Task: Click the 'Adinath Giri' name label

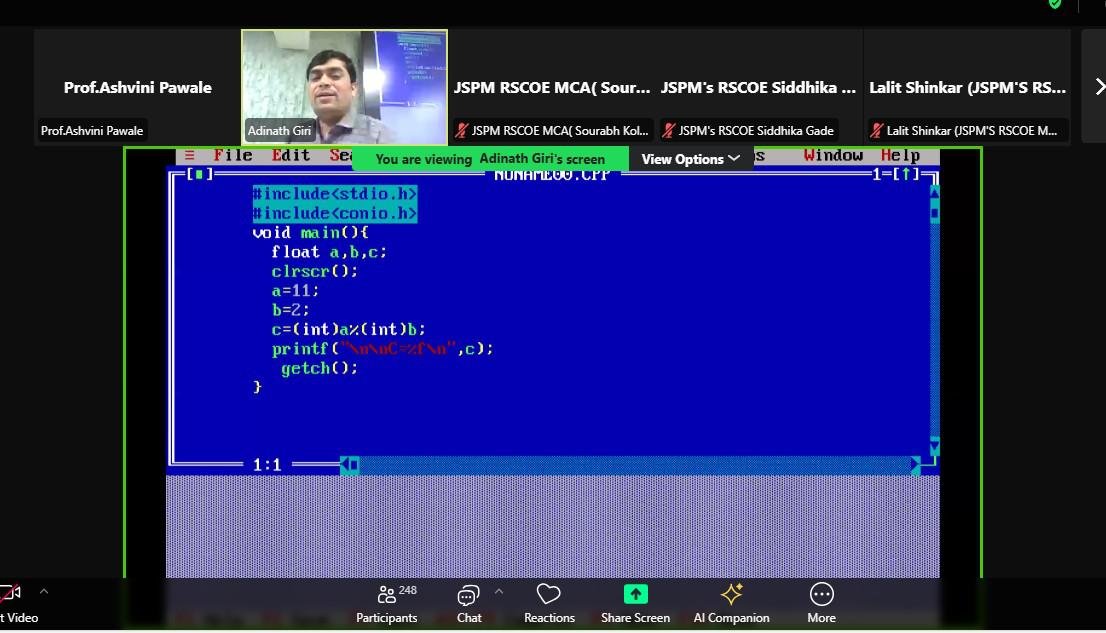Action: click(x=279, y=131)
